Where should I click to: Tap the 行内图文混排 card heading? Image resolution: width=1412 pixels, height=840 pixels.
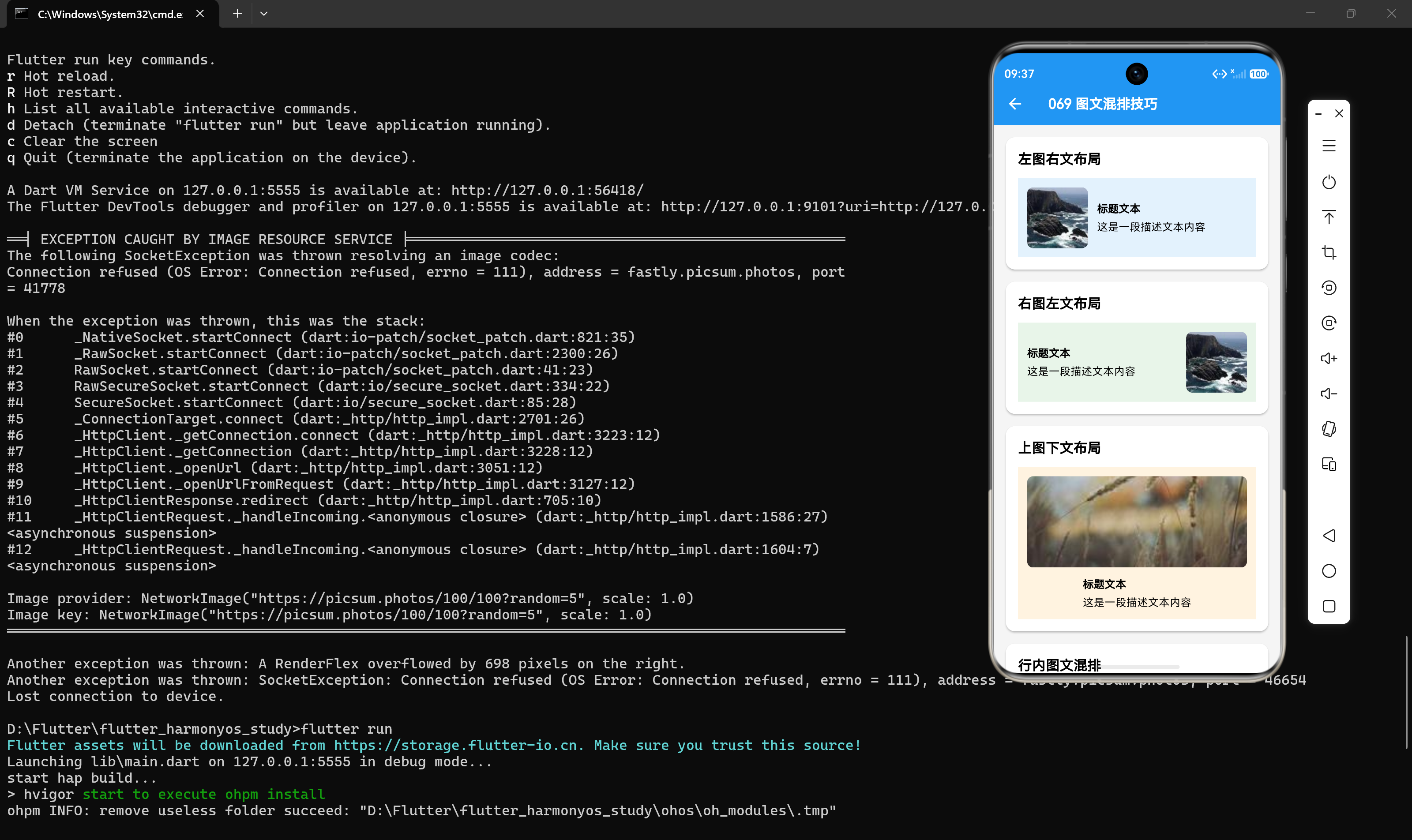pyautogui.click(x=1059, y=664)
